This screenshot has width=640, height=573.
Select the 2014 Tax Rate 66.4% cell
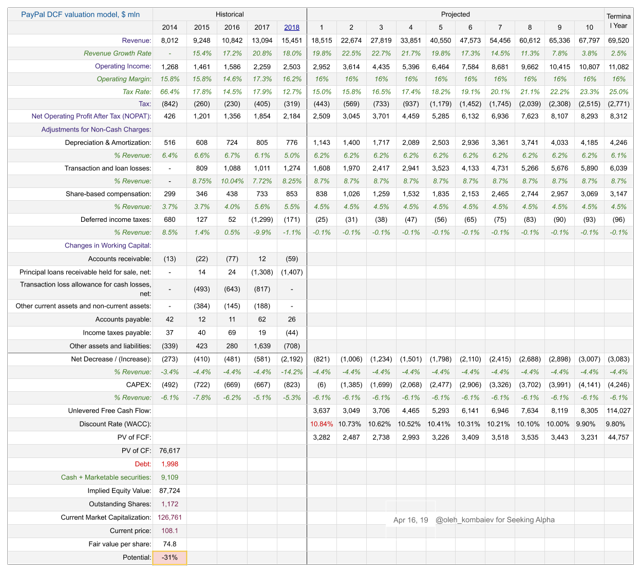click(x=169, y=92)
